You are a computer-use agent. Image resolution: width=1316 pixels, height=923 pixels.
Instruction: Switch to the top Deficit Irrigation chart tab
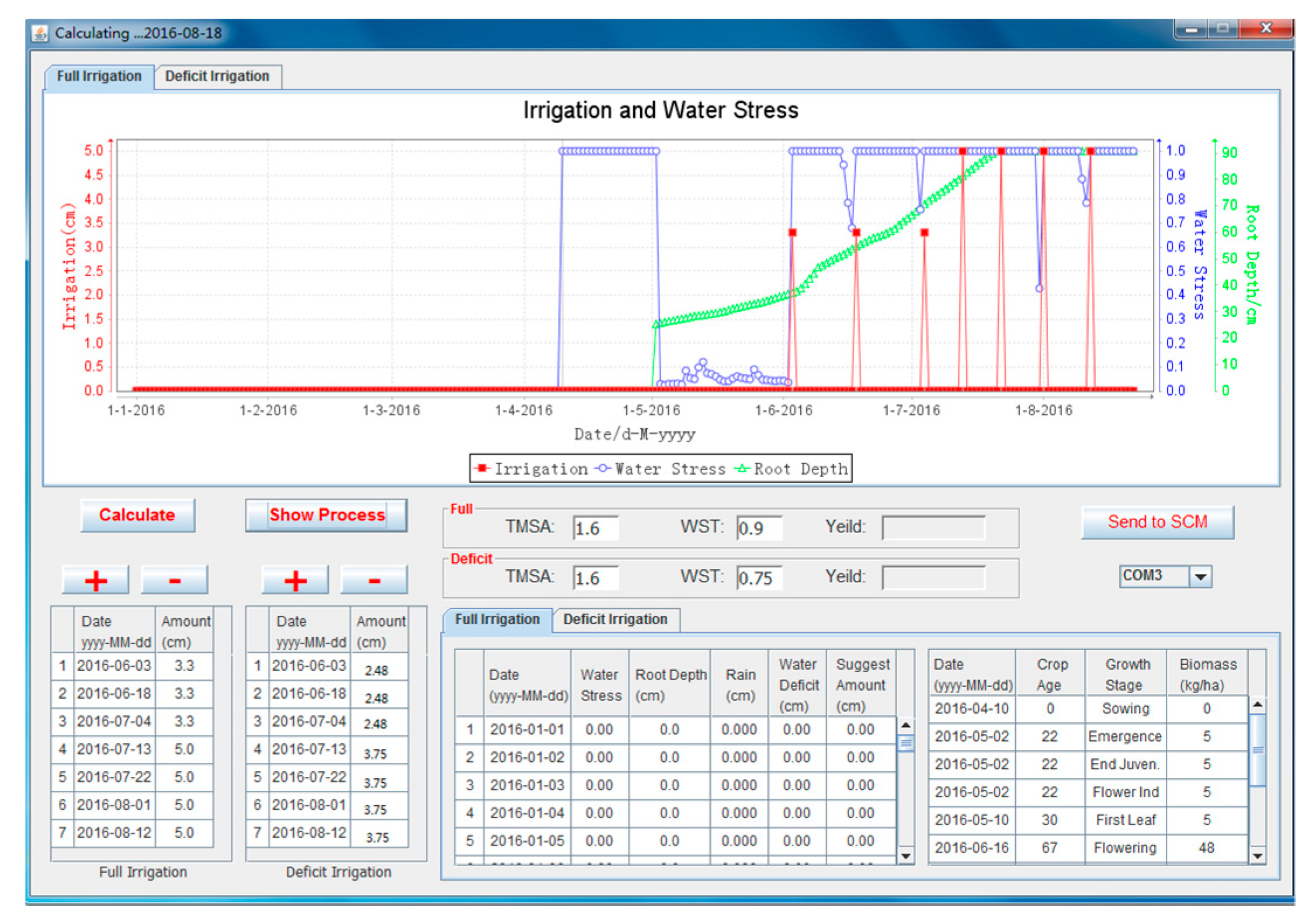217,76
